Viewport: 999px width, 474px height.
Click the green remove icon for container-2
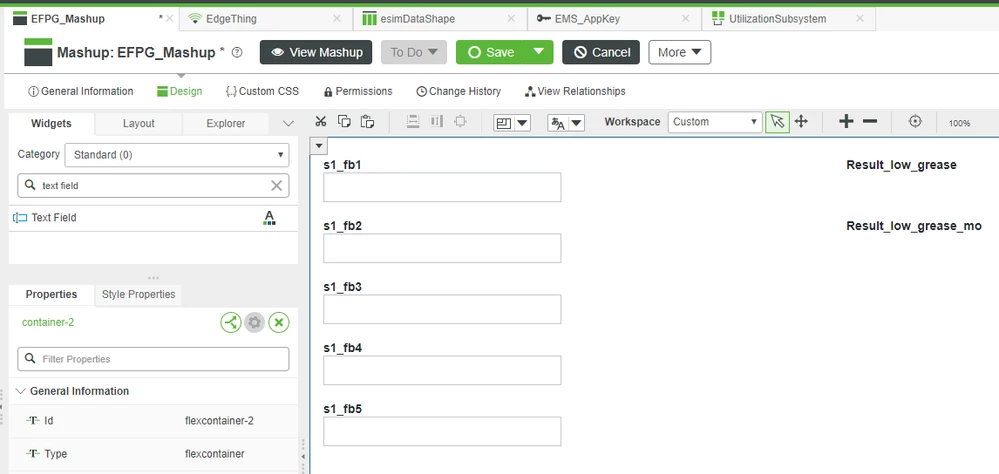pos(278,322)
